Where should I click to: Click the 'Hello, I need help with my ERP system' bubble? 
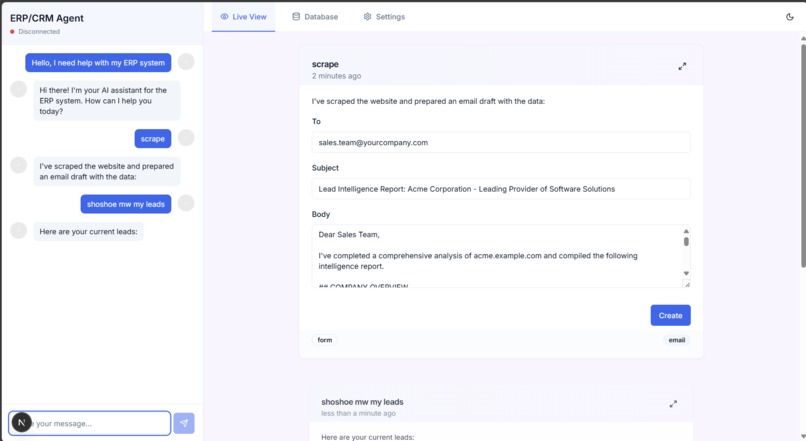98,63
